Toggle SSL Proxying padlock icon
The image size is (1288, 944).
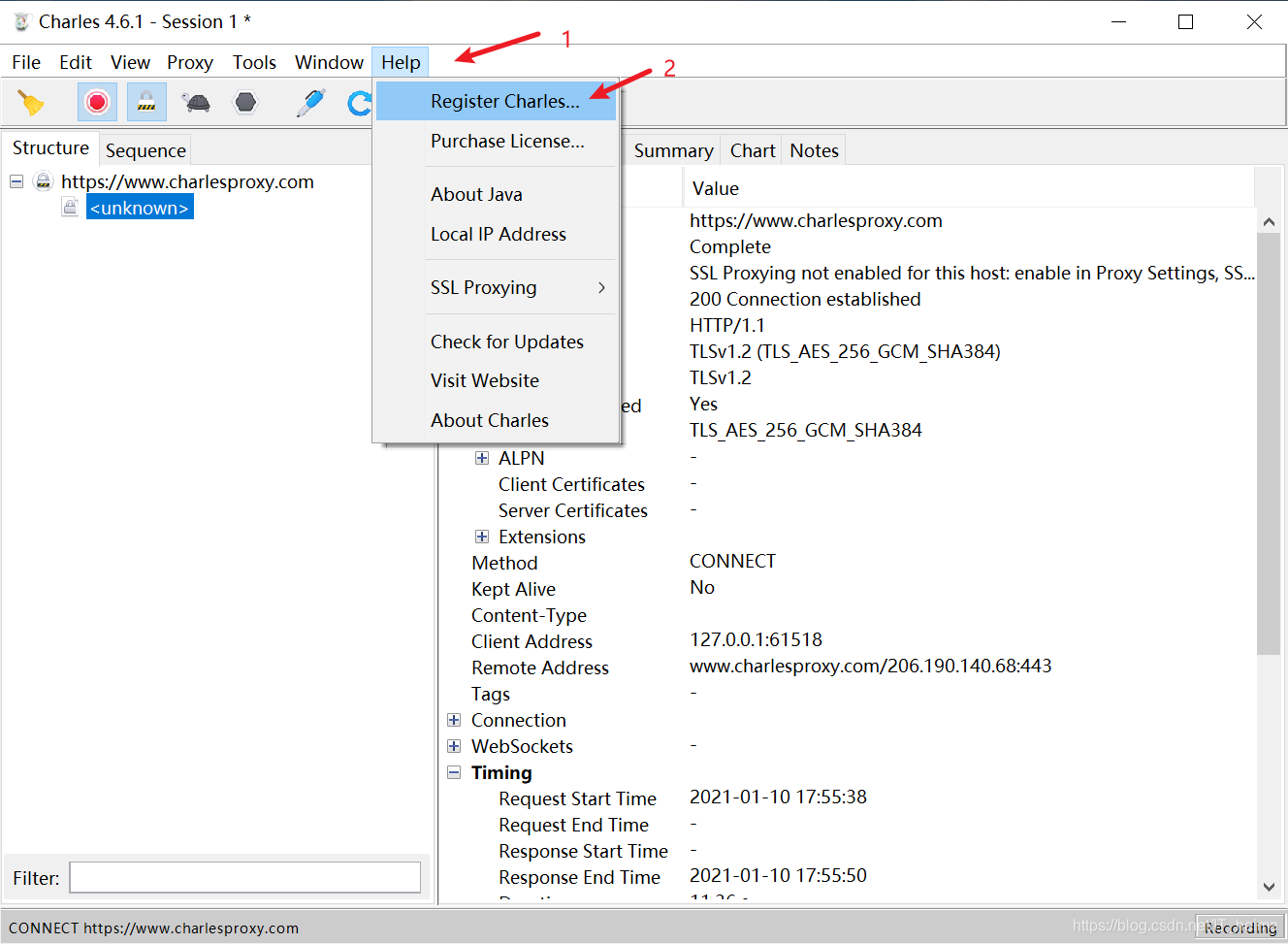(x=146, y=102)
